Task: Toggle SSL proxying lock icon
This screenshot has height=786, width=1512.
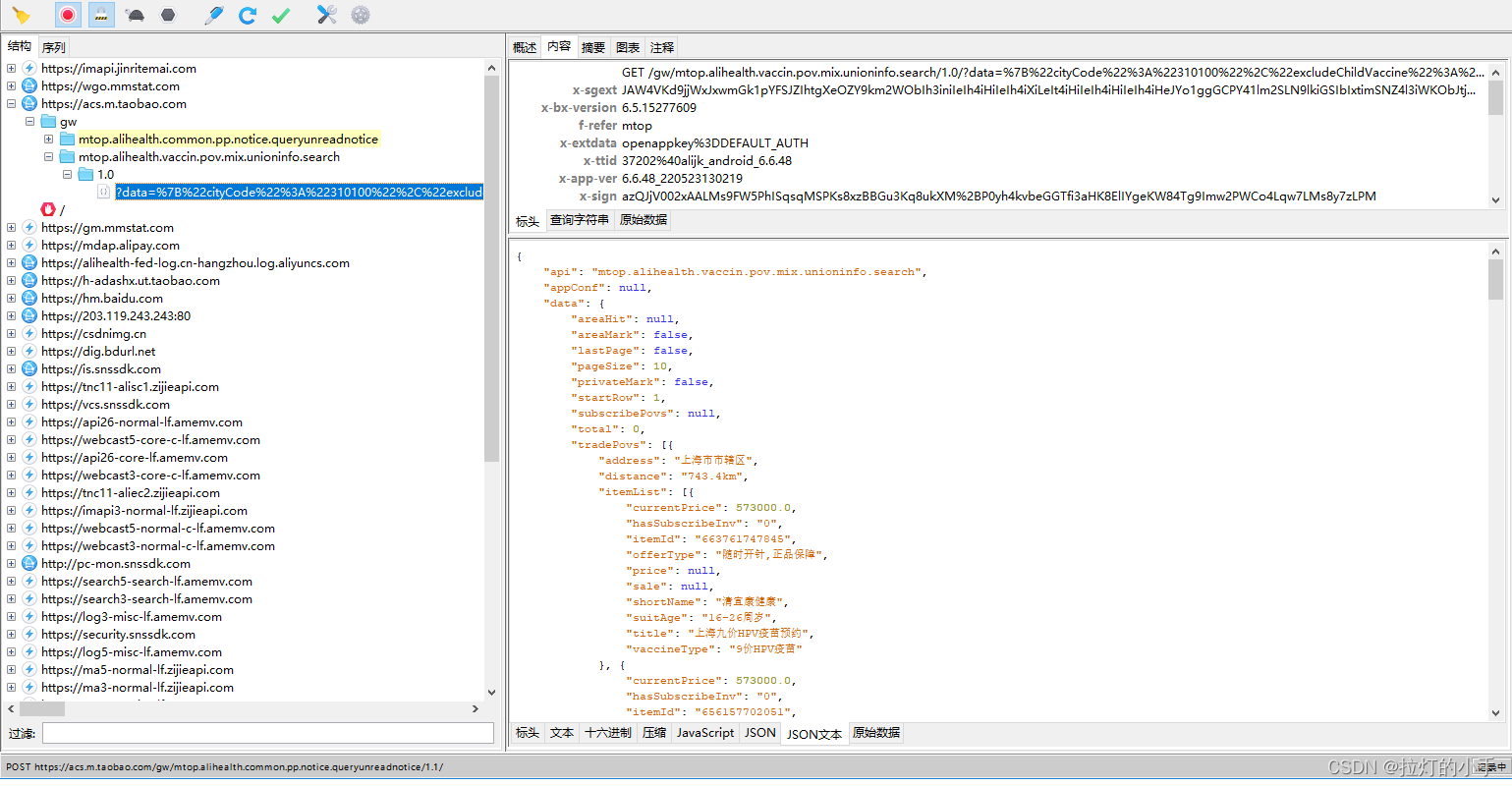Action: (x=100, y=15)
